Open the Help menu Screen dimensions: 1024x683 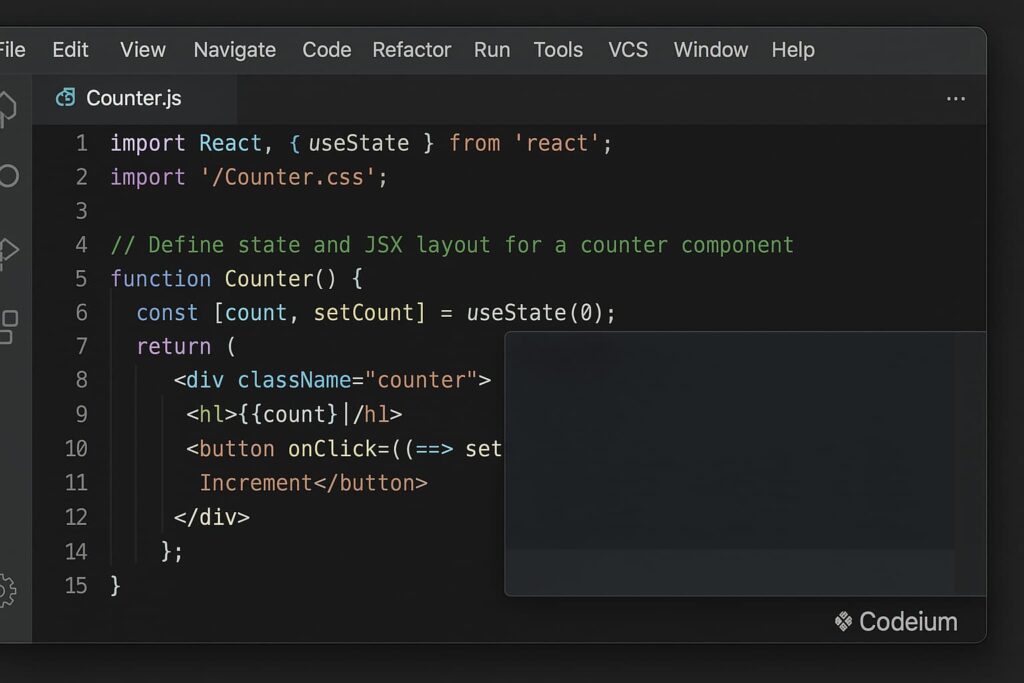tap(793, 50)
